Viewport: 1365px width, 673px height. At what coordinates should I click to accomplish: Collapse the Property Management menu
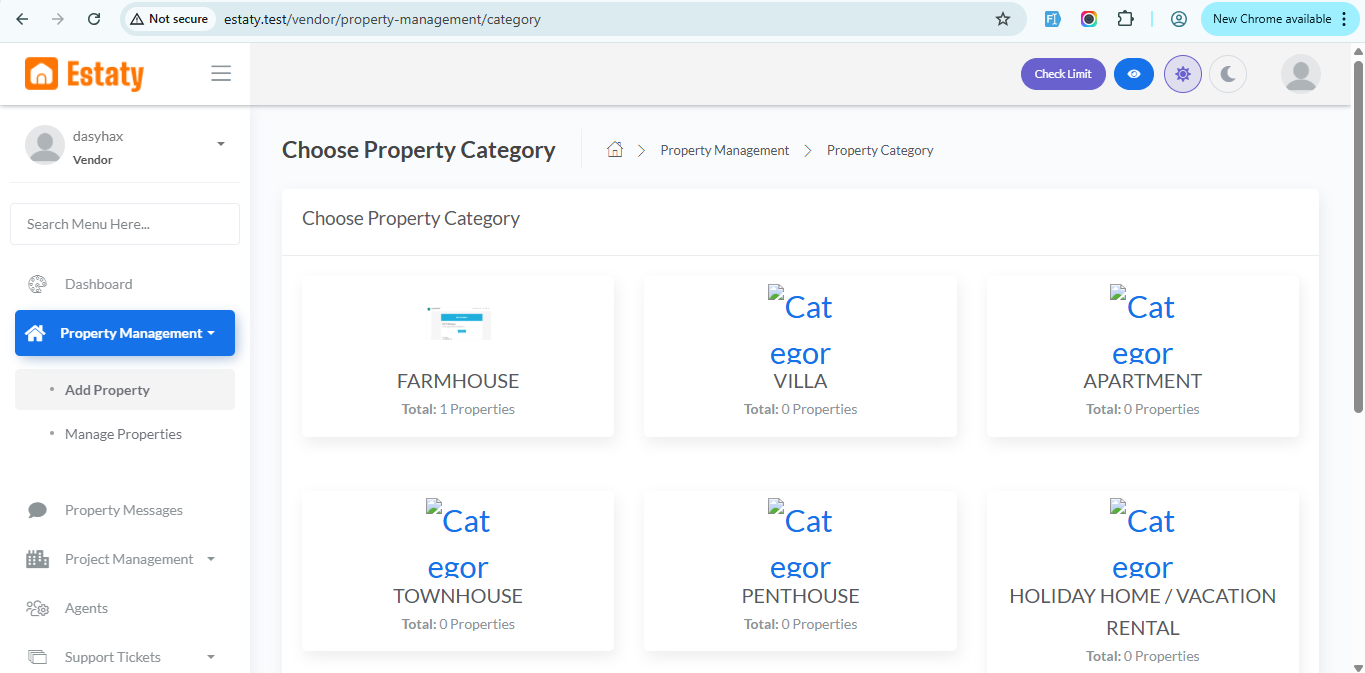125,333
